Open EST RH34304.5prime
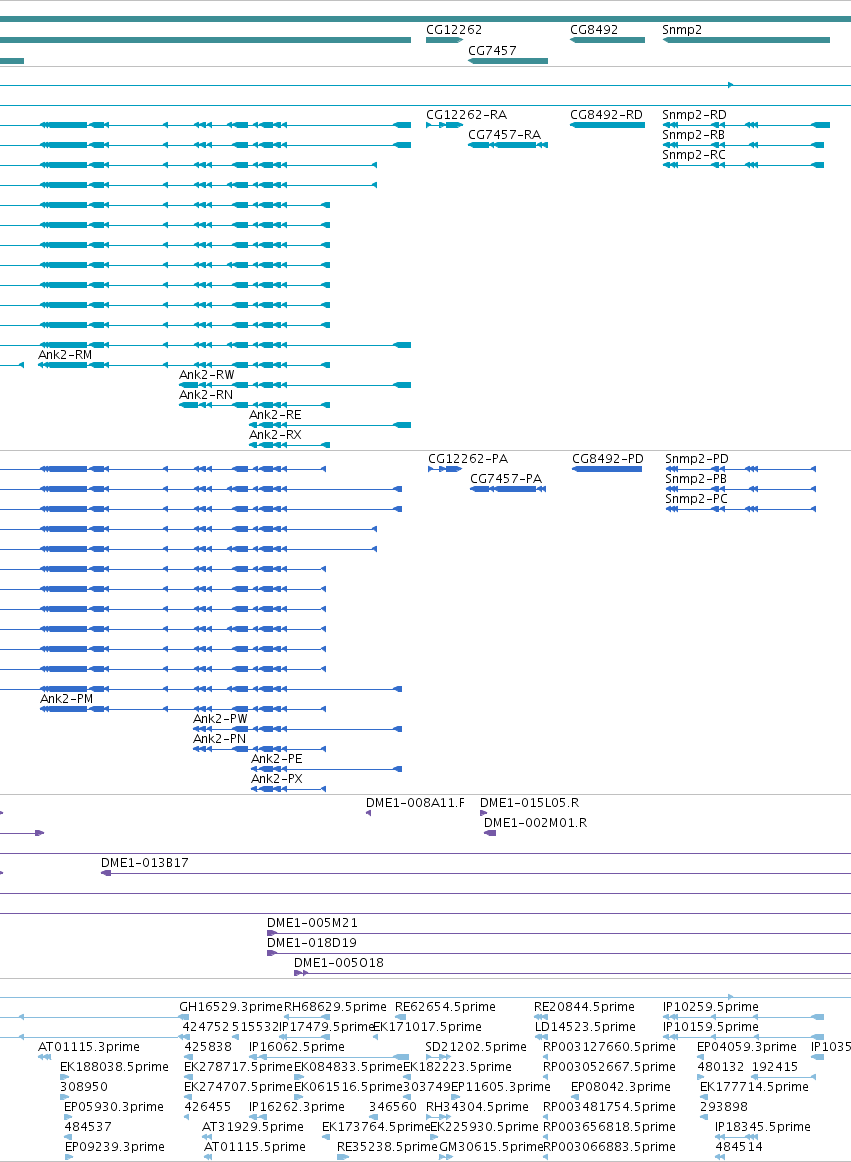Screen dimensions: 851x1162 (477, 1106)
